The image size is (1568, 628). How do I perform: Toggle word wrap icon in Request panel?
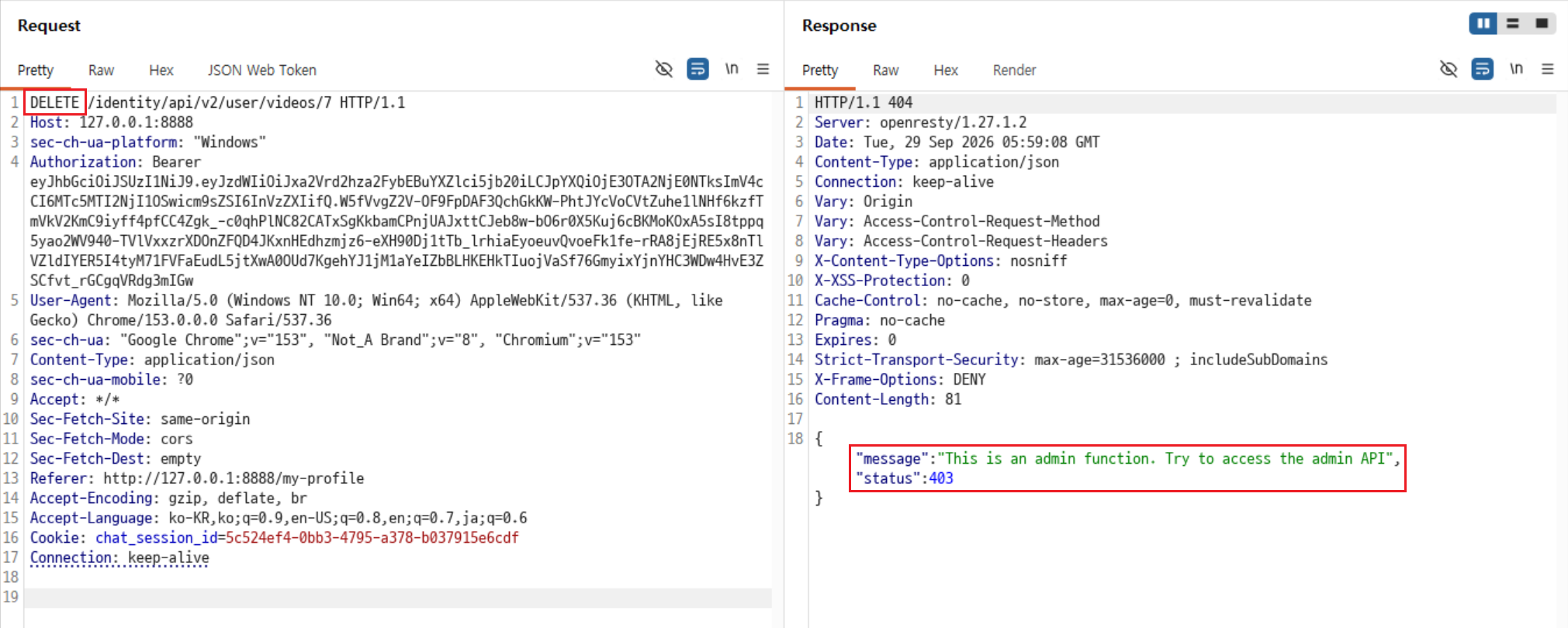pyautogui.click(x=697, y=69)
